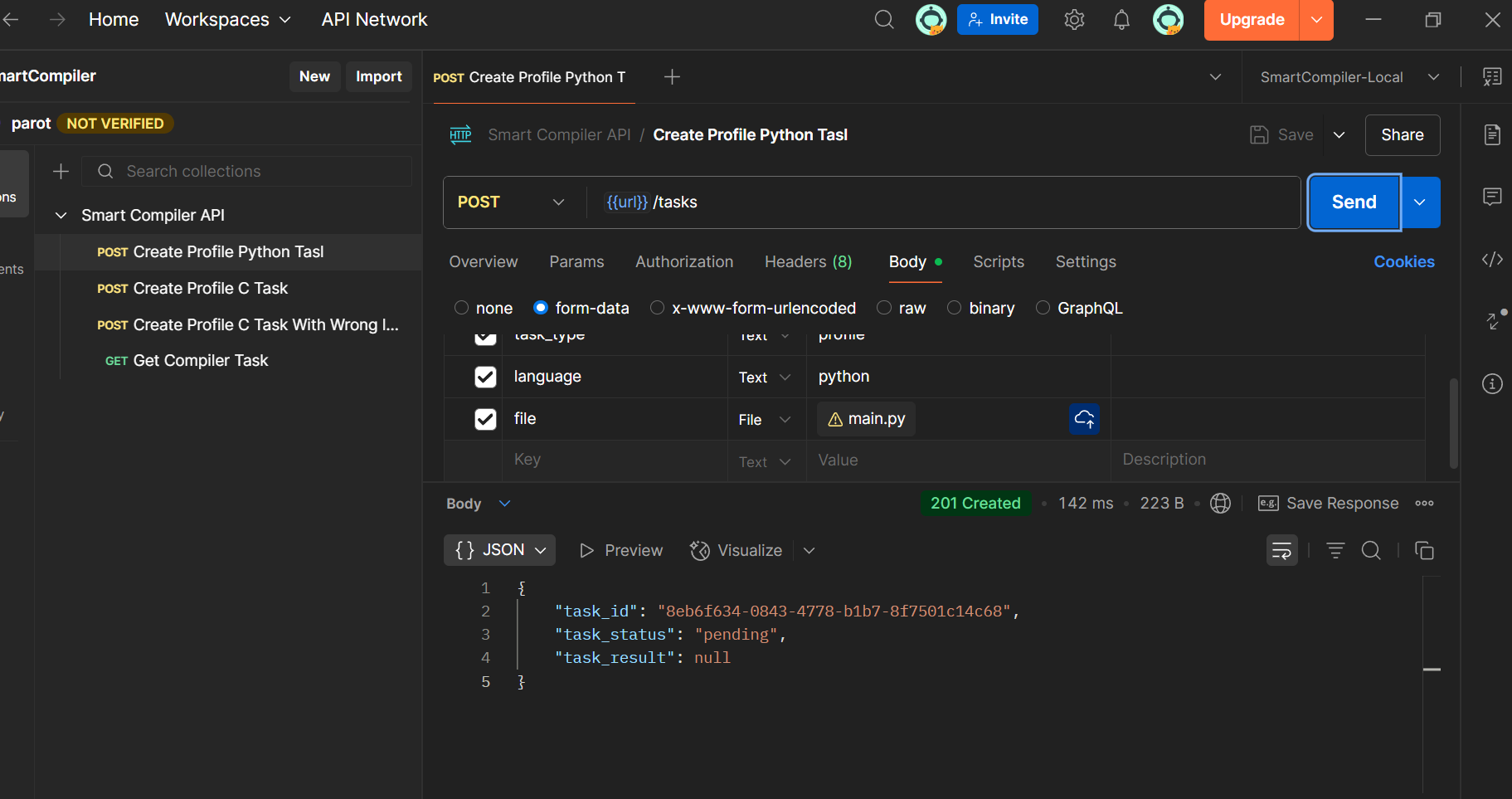Click the expand panel arrows icon

pyautogui.click(x=1495, y=319)
